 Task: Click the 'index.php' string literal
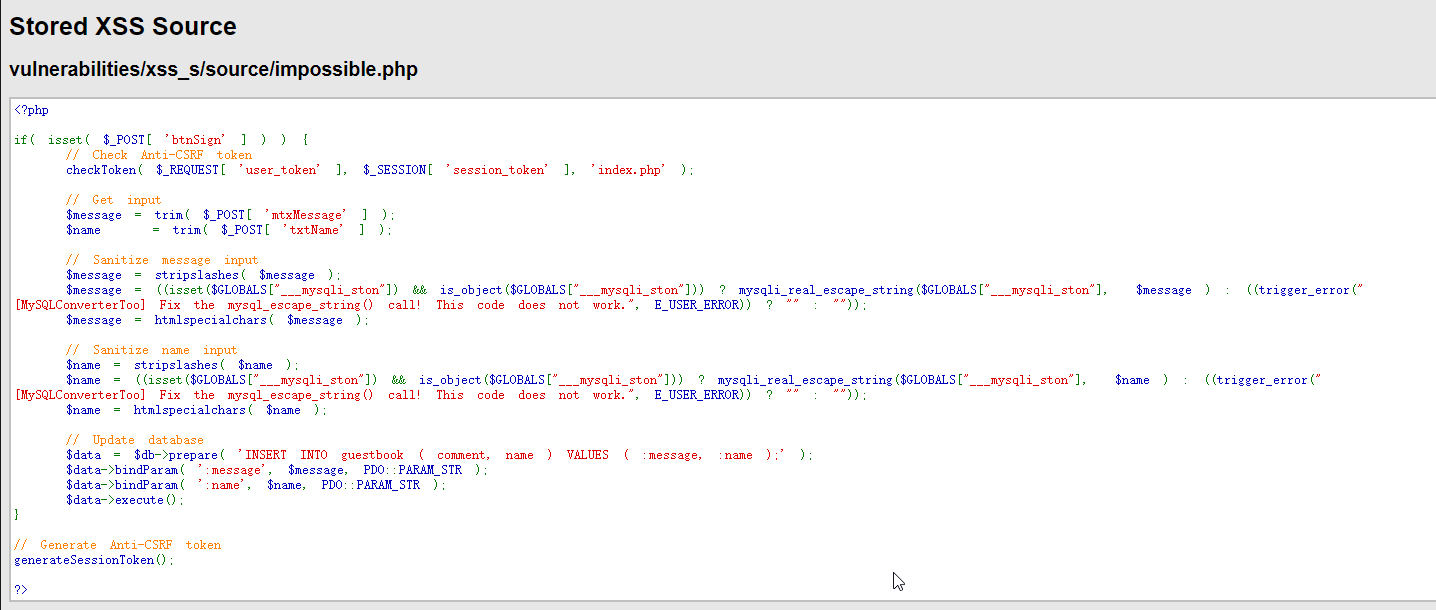[x=627, y=169]
